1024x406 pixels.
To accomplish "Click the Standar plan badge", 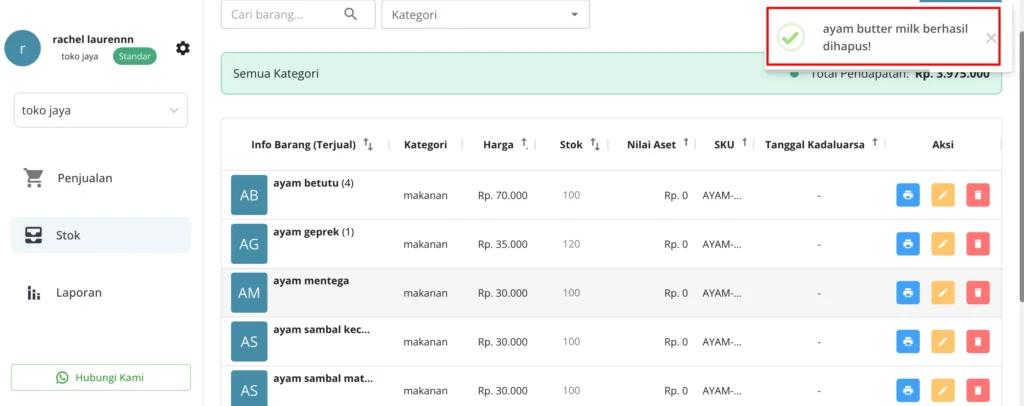I will click(x=135, y=56).
